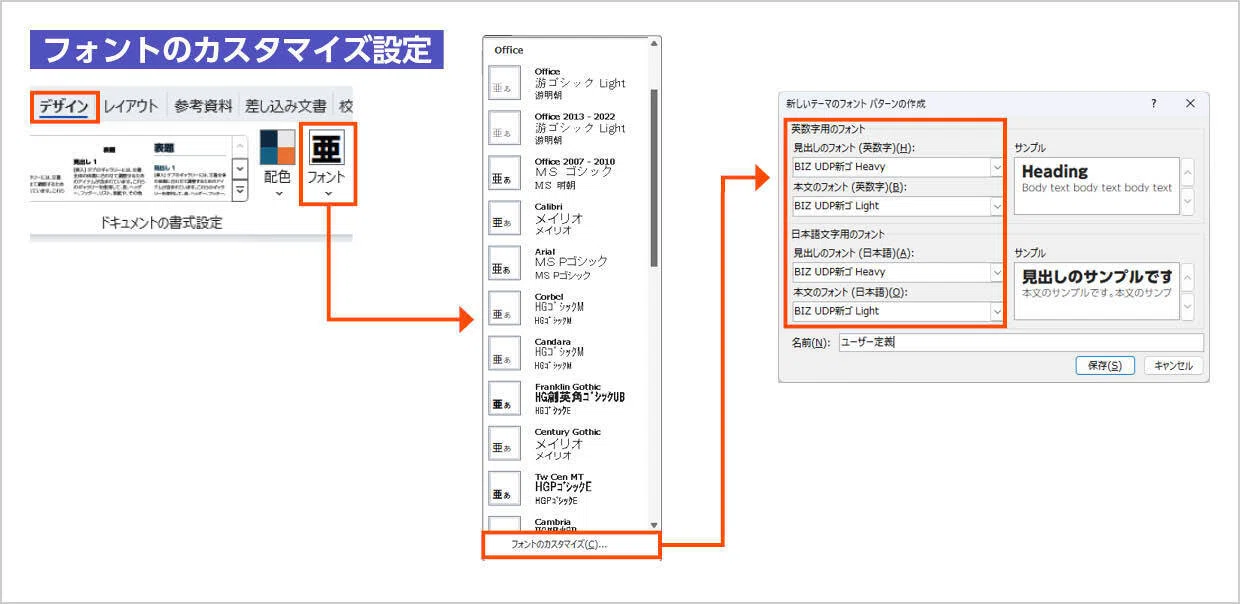Choose the Office 2007 - 2010 font icon
The height and width of the screenshot is (604, 1240).
[504, 173]
